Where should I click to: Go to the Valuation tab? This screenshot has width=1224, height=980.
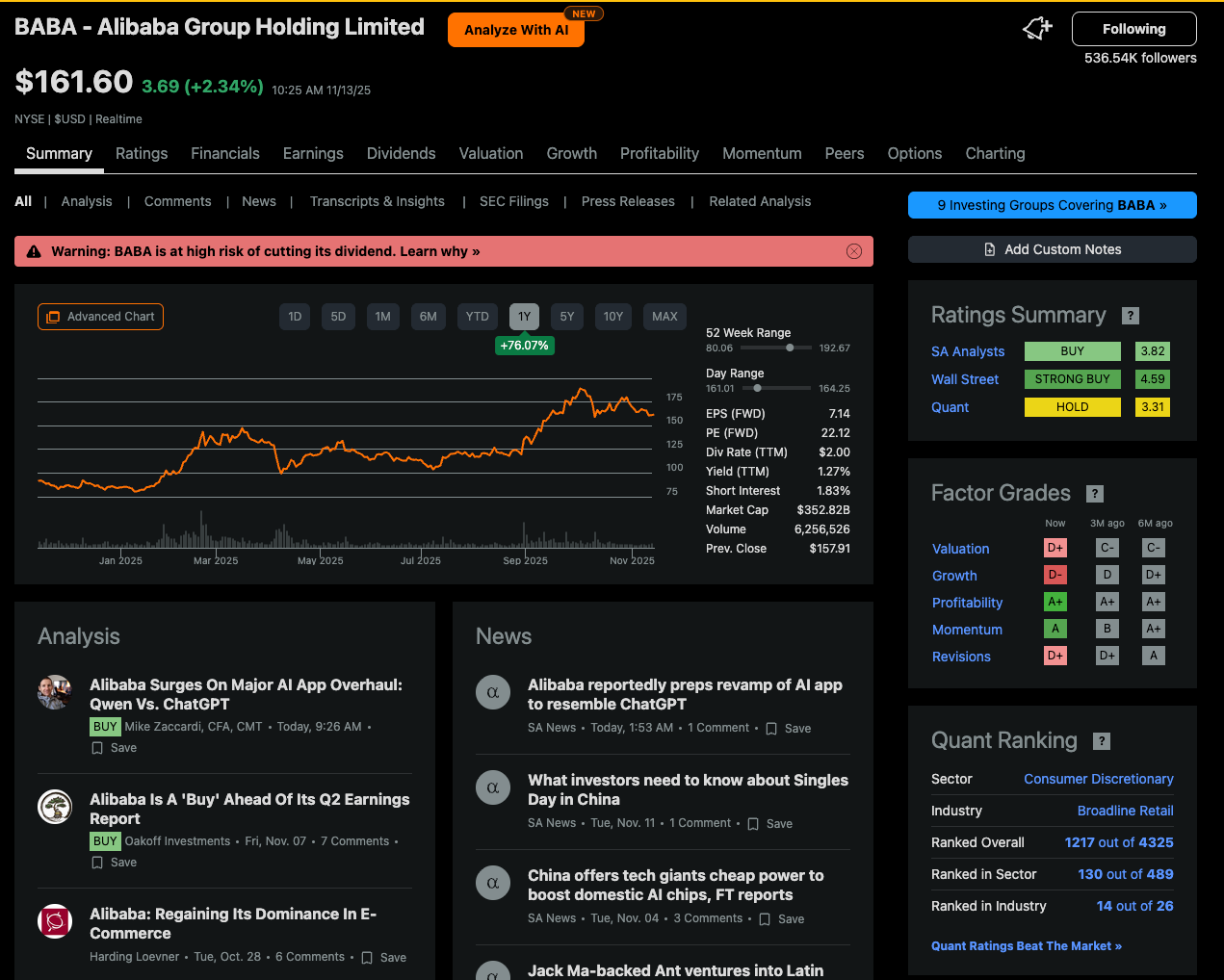pos(491,154)
